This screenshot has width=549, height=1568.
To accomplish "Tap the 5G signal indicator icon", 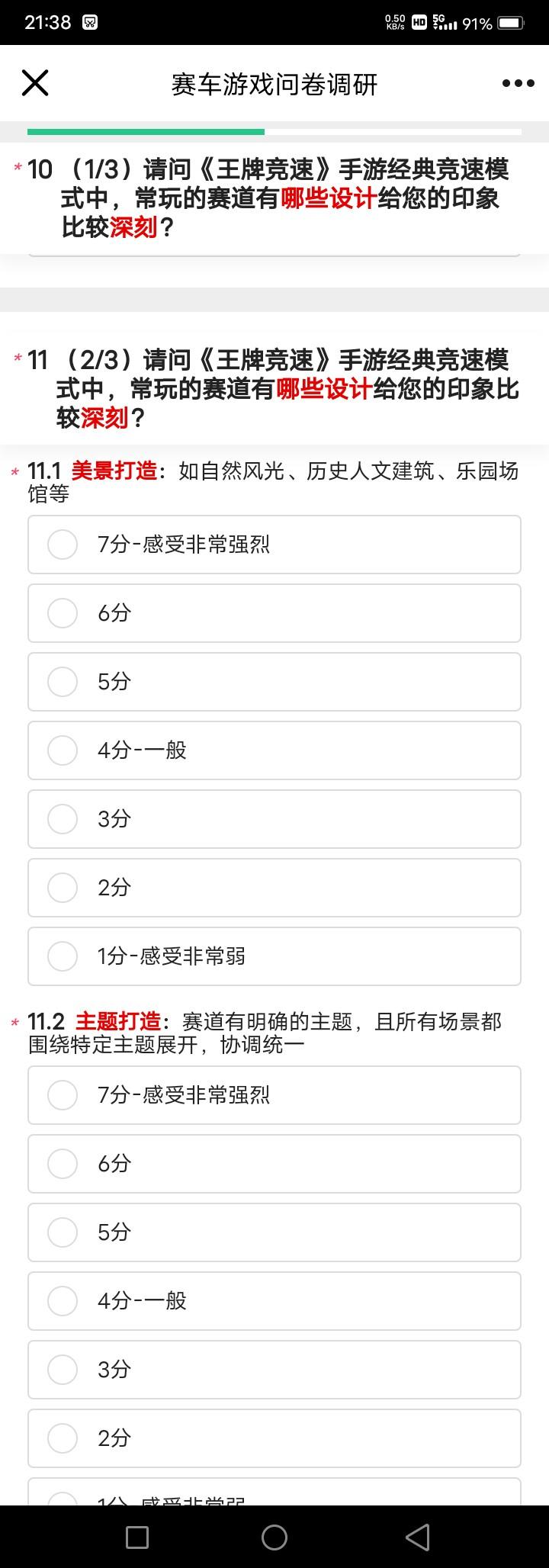I will click(x=445, y=22).
